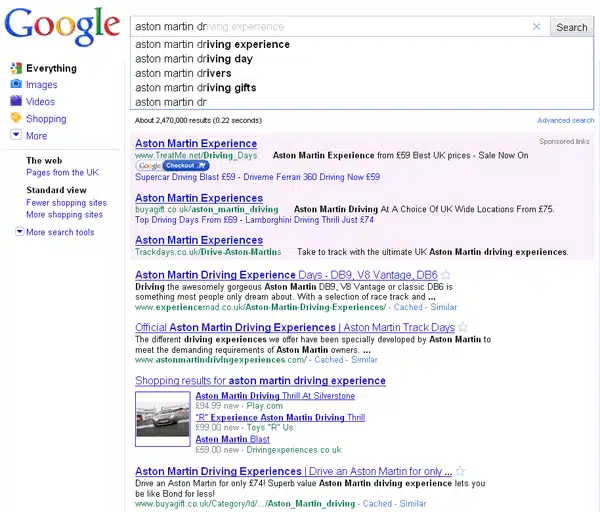Open Similar link for experiencemad result

[443, 307]
